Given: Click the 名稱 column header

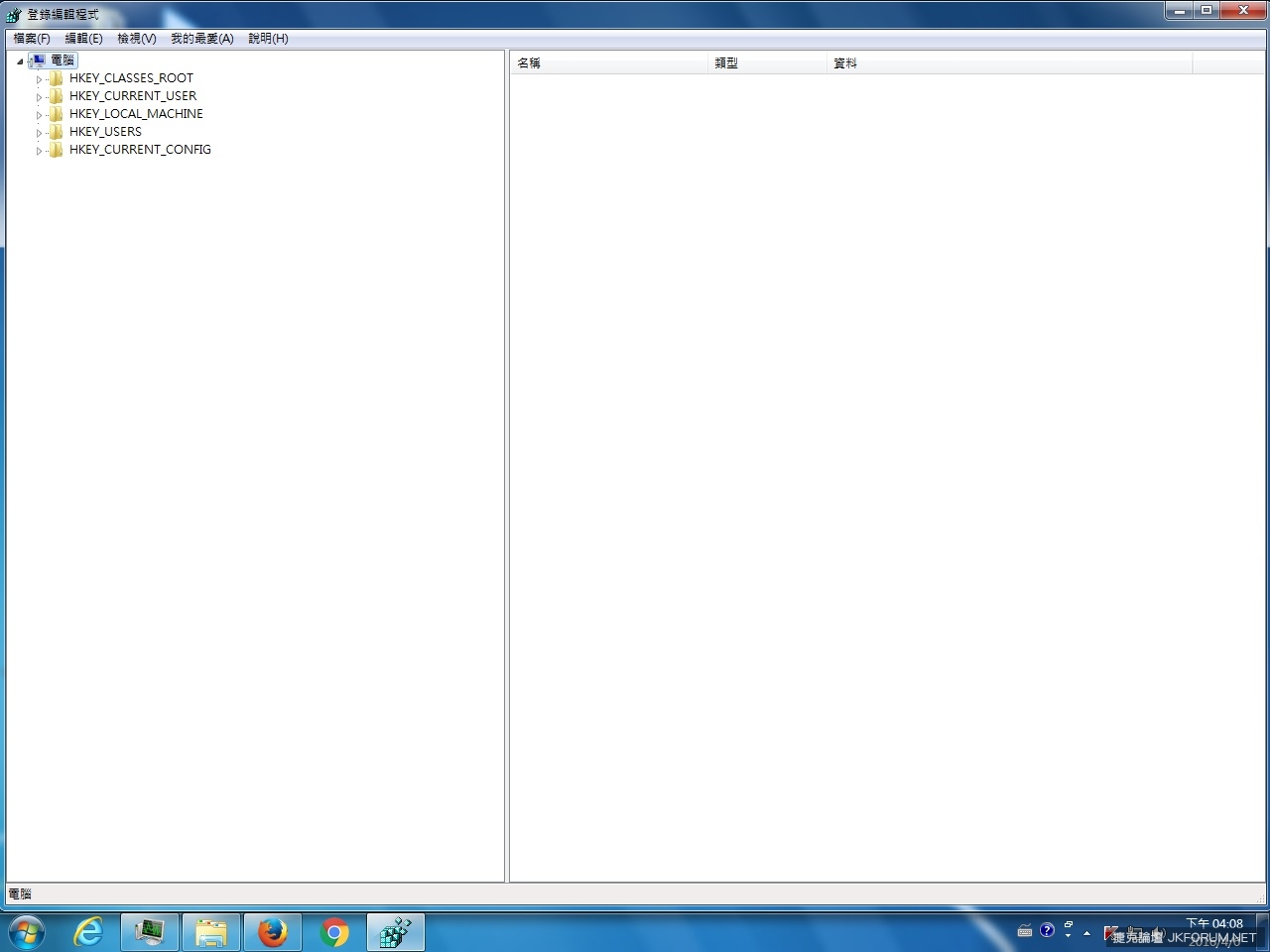Looking at the screenshot, I should (x=609, y=63).
